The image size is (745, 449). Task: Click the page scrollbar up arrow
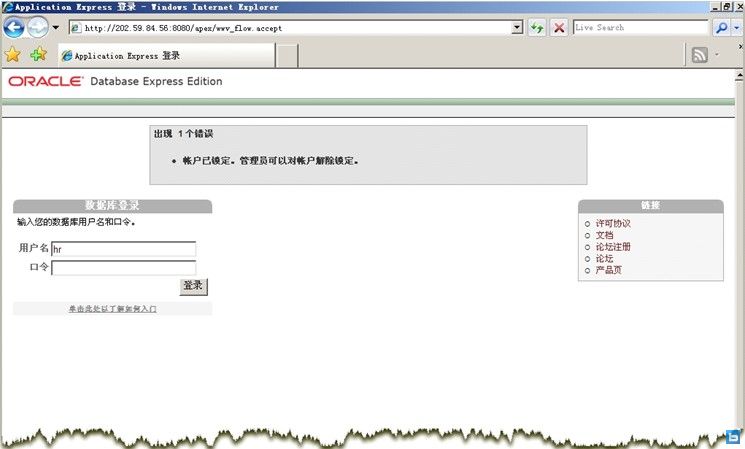pyautogui.click(x=739, y=76)
